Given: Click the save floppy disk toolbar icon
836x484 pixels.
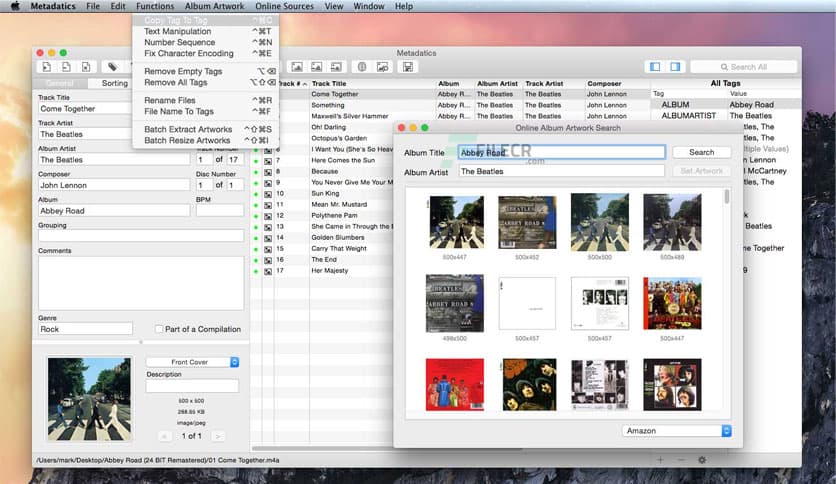Looking at the screenshot, I should pos(407,67).
